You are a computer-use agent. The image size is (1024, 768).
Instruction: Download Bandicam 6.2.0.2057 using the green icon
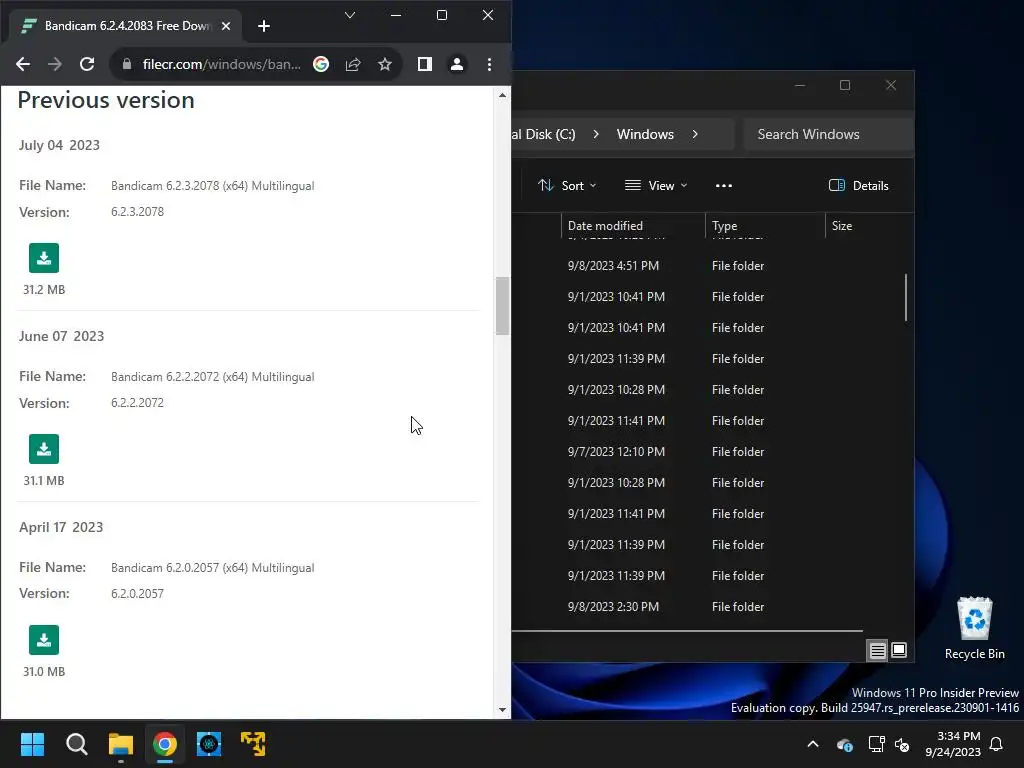coord(44,640)
